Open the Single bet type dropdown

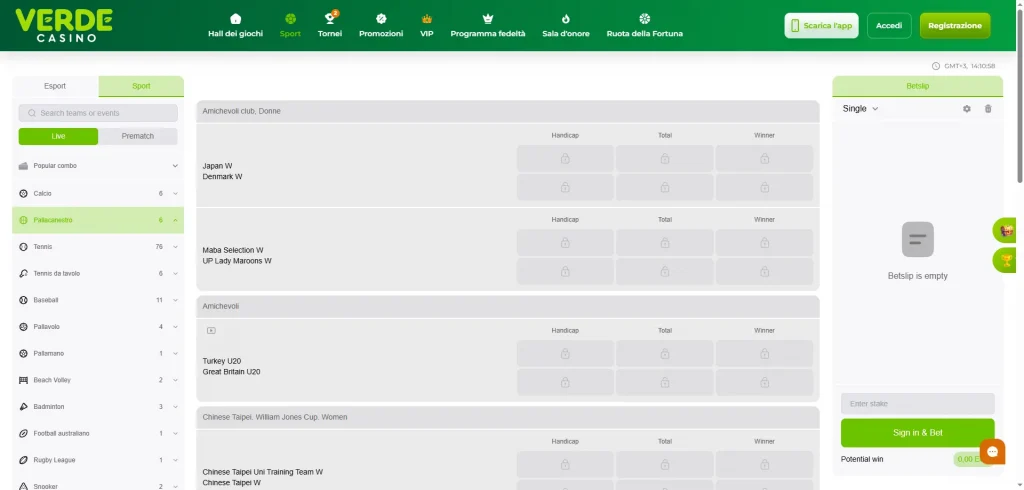tap(860, 109)
